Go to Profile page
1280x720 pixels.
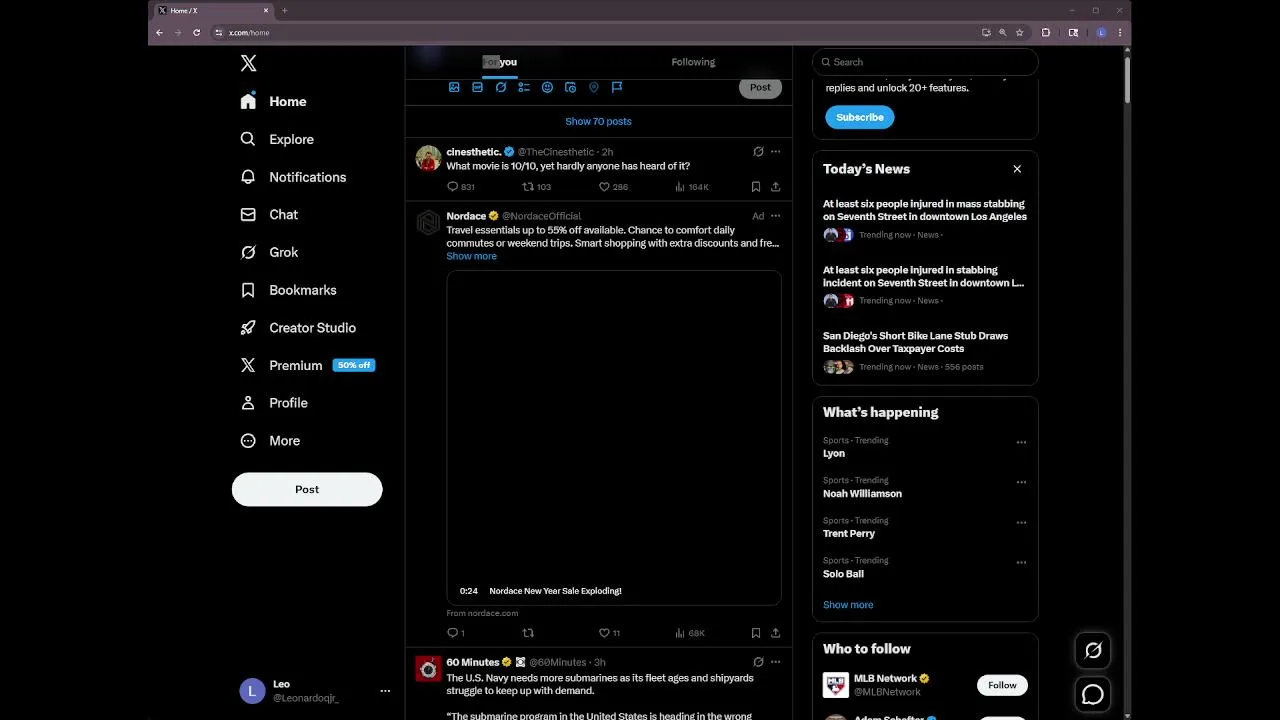point(275,403)
